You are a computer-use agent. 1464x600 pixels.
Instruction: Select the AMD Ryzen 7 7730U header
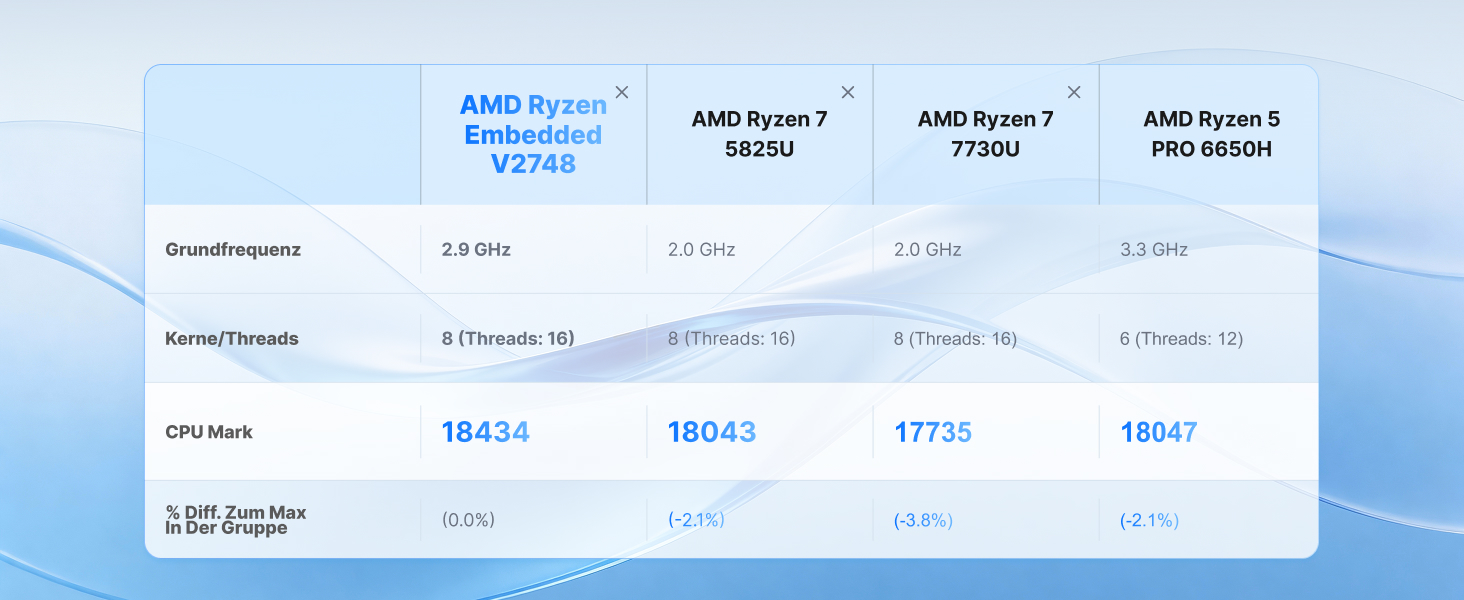(985, 135)
